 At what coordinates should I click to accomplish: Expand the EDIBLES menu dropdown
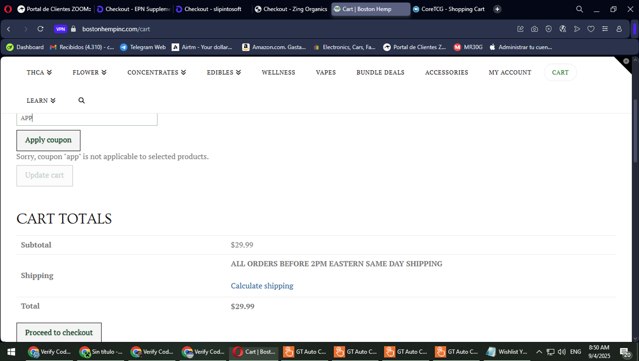pyautogui.click(x=224, y=73)
